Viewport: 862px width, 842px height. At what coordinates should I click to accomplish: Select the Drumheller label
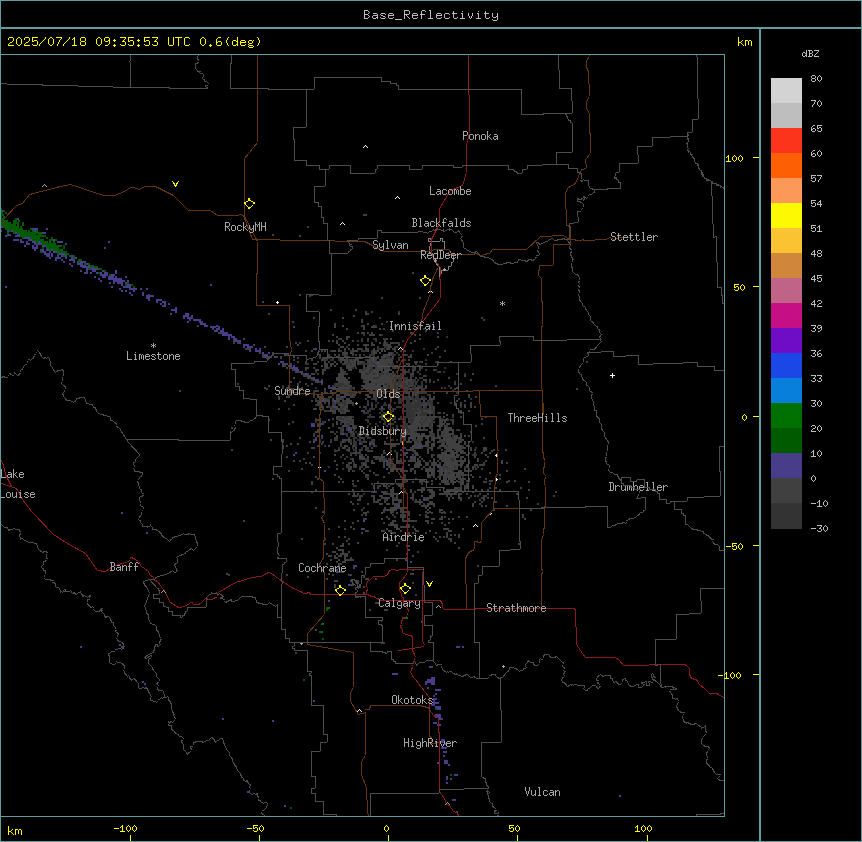coord(638,487)
